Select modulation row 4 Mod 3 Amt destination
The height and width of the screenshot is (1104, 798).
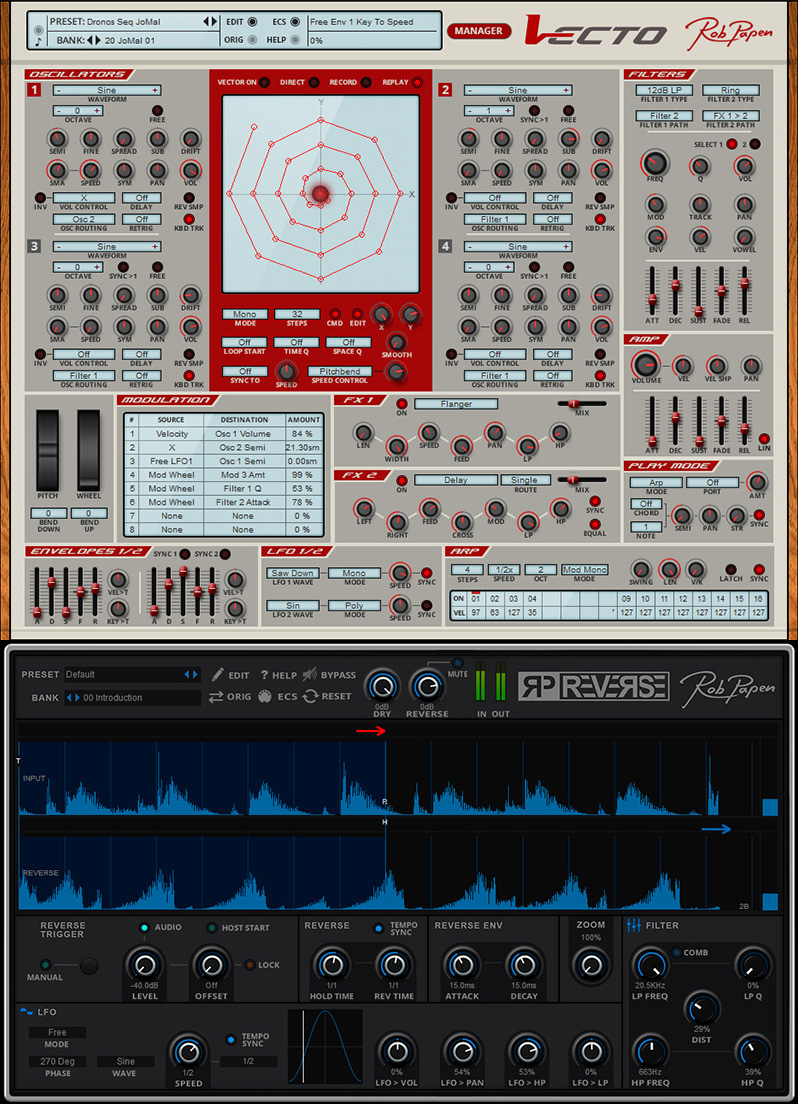tap(244, 475)
